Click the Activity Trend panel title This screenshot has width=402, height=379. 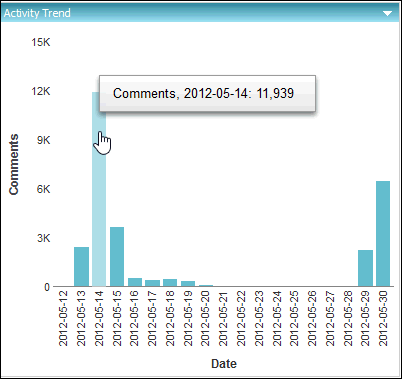pos(37,13)
